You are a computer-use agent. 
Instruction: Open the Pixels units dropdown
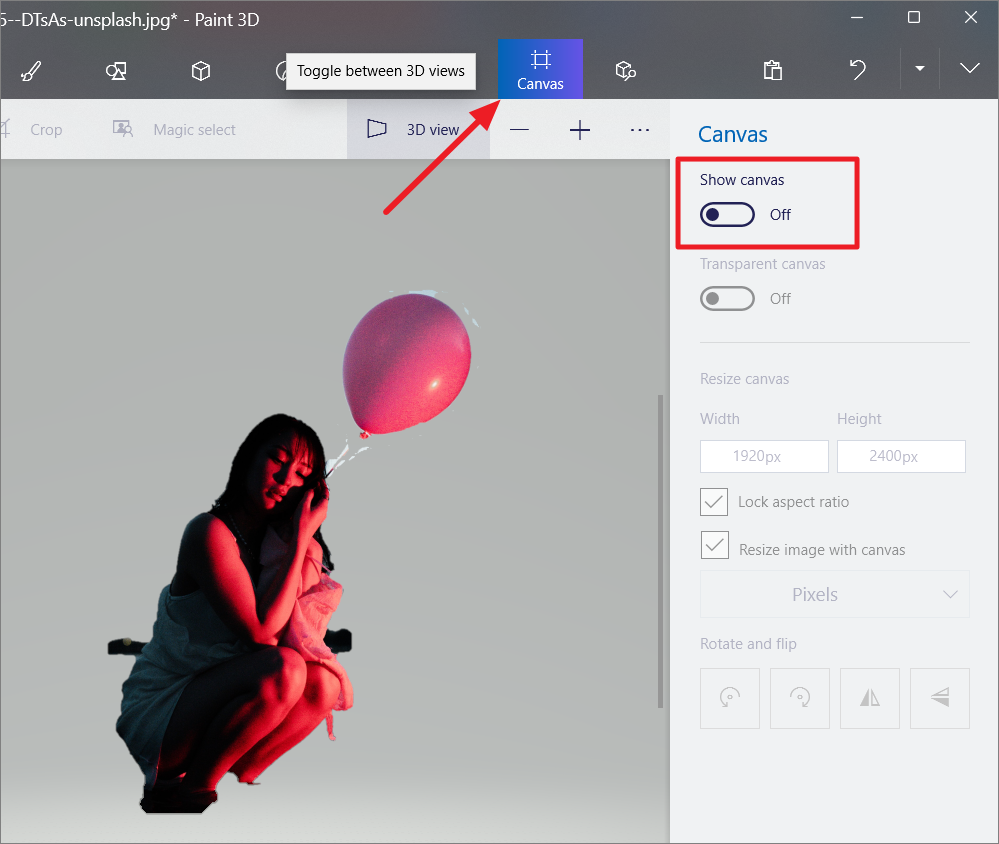(x=835, y=594)
